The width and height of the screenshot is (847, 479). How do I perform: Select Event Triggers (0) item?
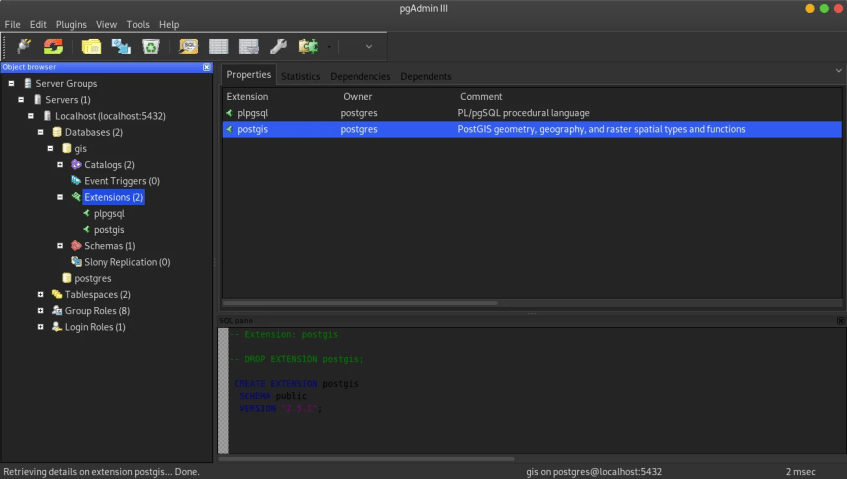coord(122,181)
